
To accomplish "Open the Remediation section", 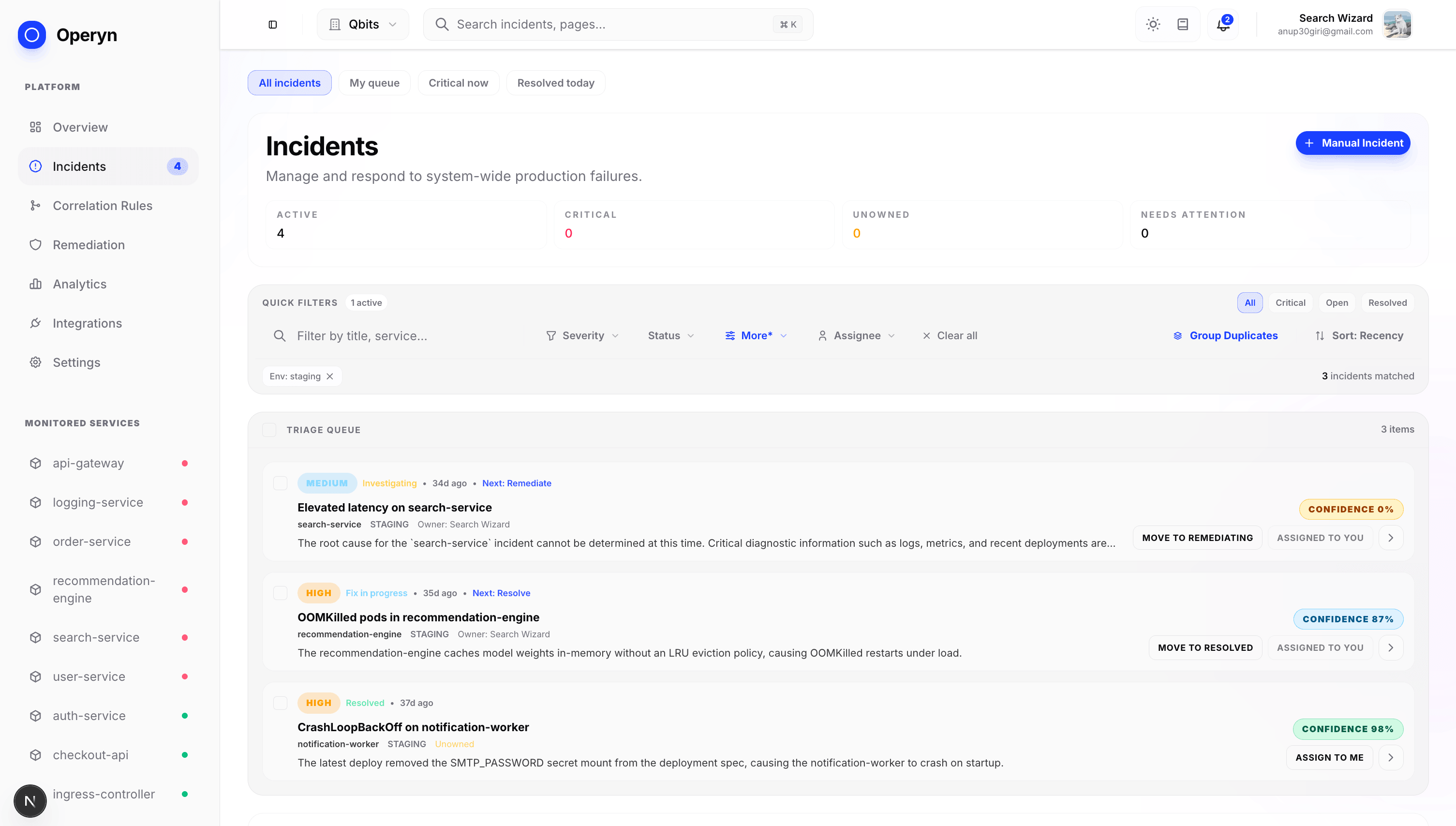I will [x=89, y=244].
